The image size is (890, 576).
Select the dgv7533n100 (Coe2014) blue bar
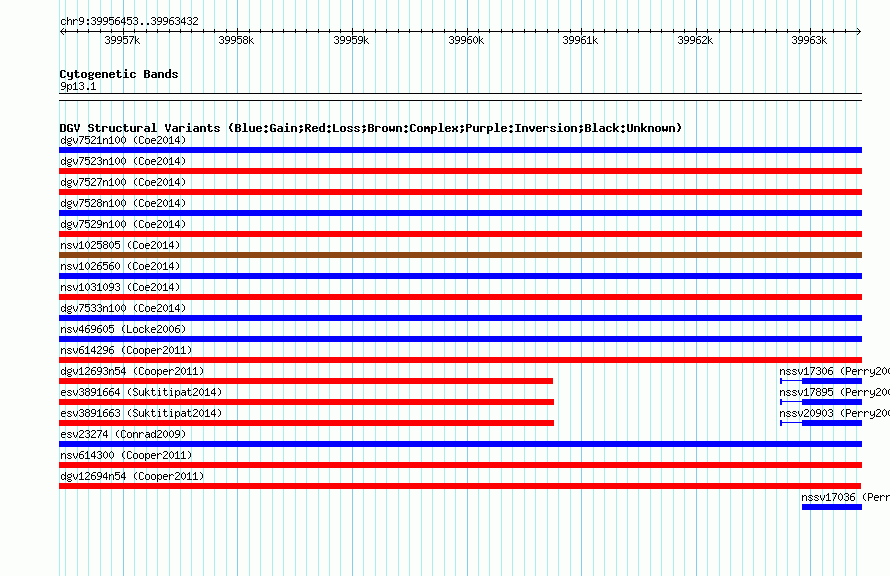click(460, 318)
